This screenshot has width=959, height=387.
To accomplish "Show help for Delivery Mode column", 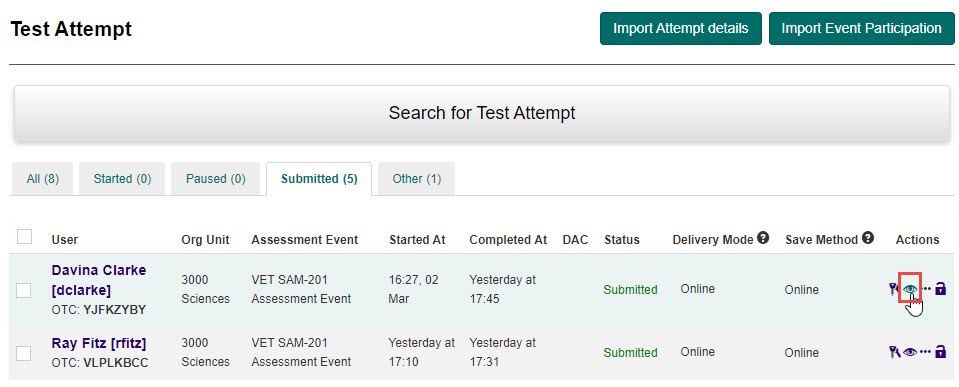I will pos(763,238).
